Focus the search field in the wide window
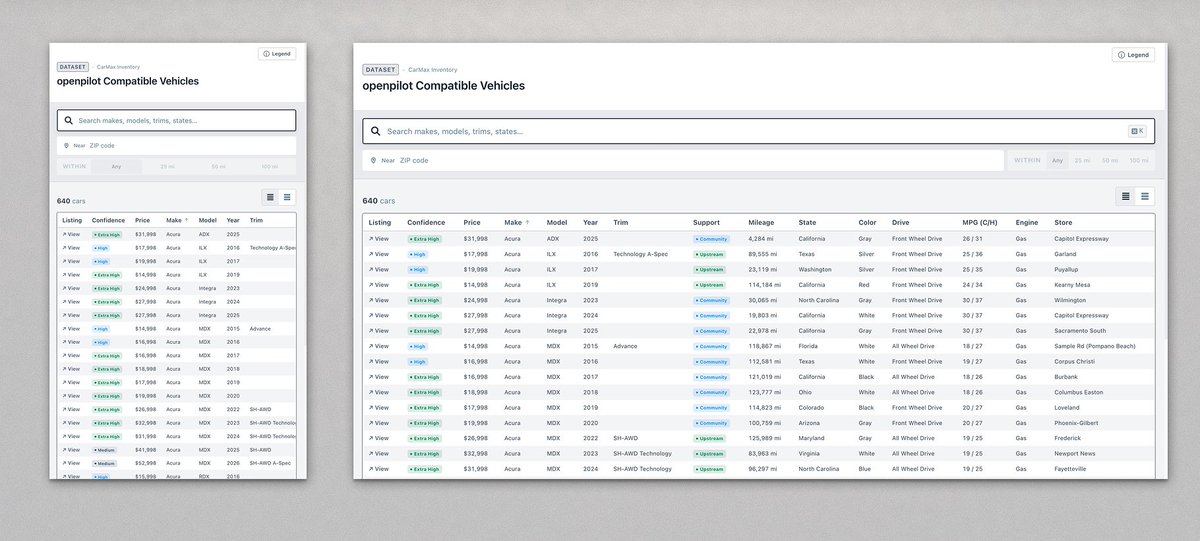 pyautogui.click(x=758, y=131)
